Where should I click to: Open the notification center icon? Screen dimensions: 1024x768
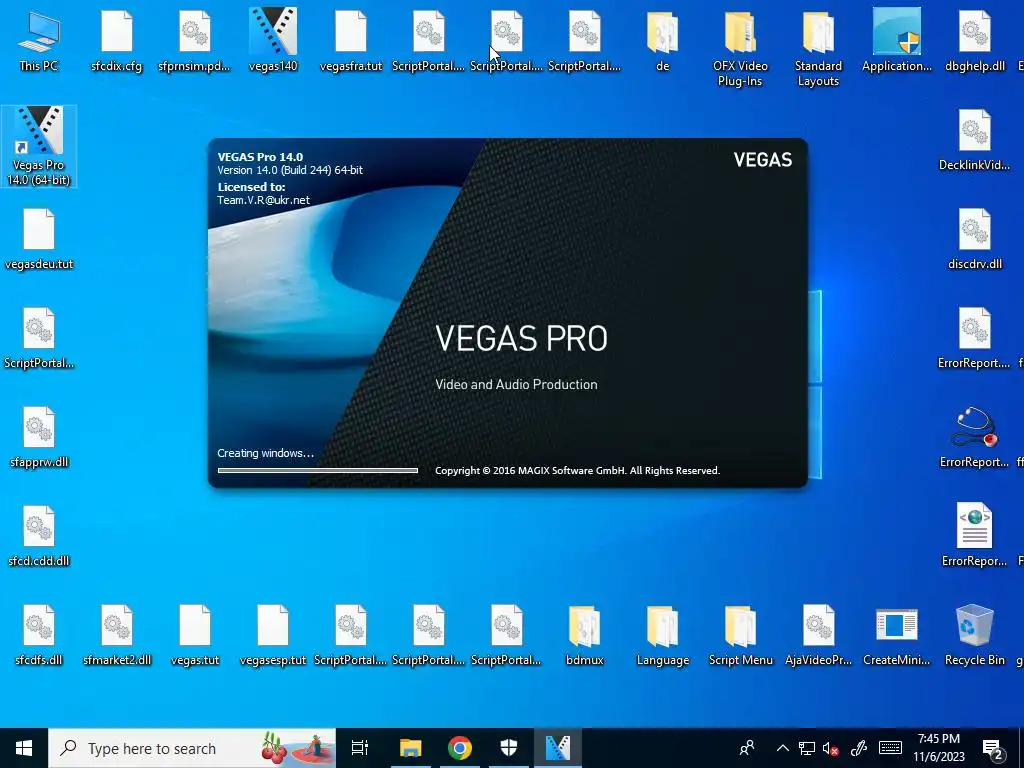993,749
